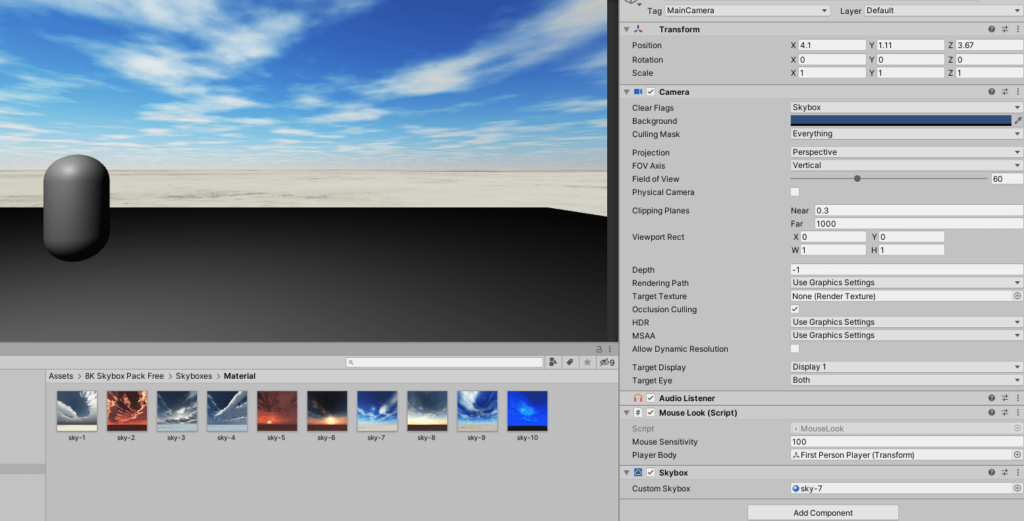Click the search by label tag icon
Viewport: 1024px width, 521px height.
[x=569, y=362]
